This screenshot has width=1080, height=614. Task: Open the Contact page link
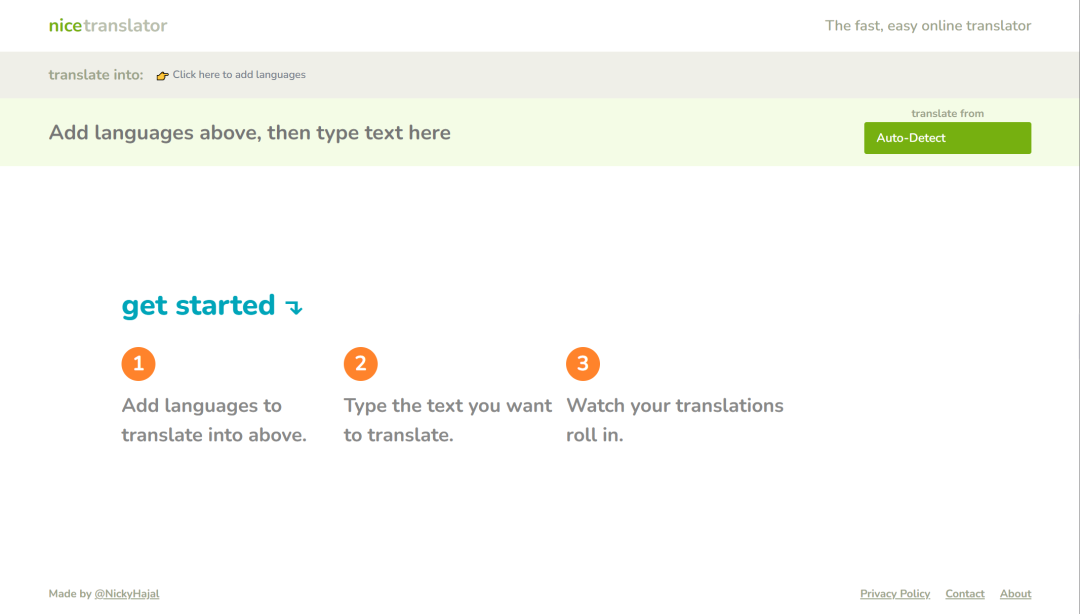pyautogui.click(x=964, y=594)
